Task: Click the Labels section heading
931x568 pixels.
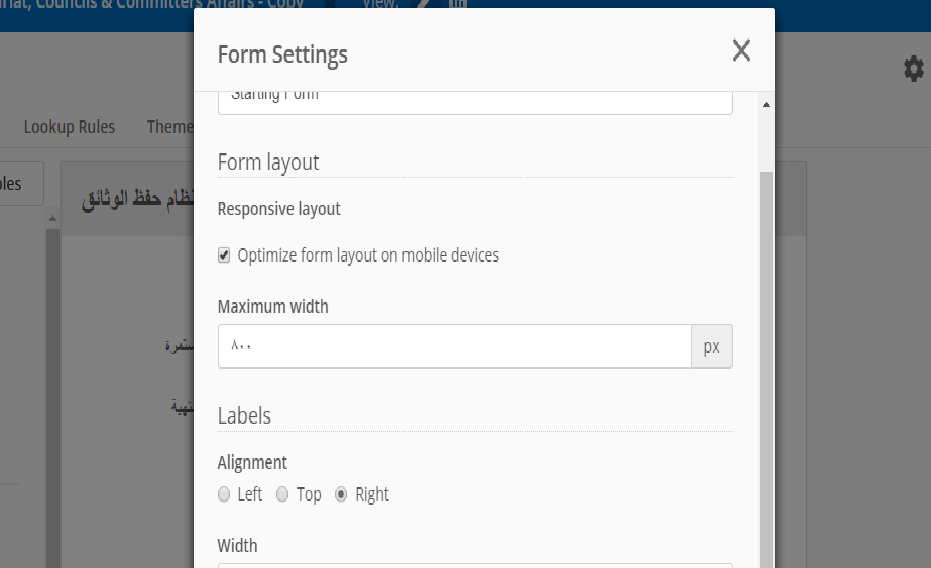Action: [x=244, y=415]
